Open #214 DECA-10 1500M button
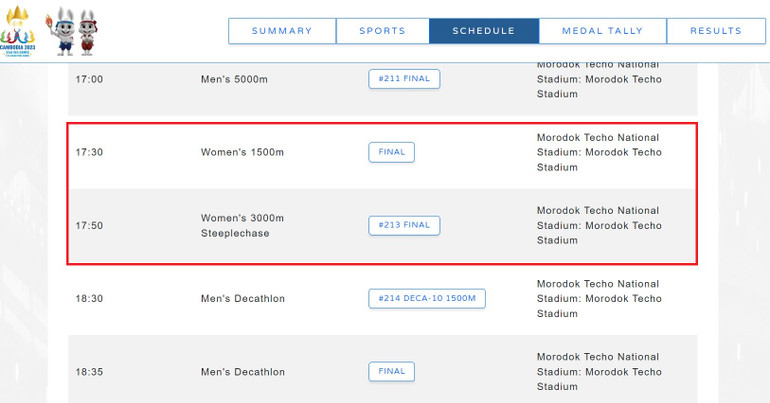This screenshot has width=770, height=403. [x=427, y=298]
